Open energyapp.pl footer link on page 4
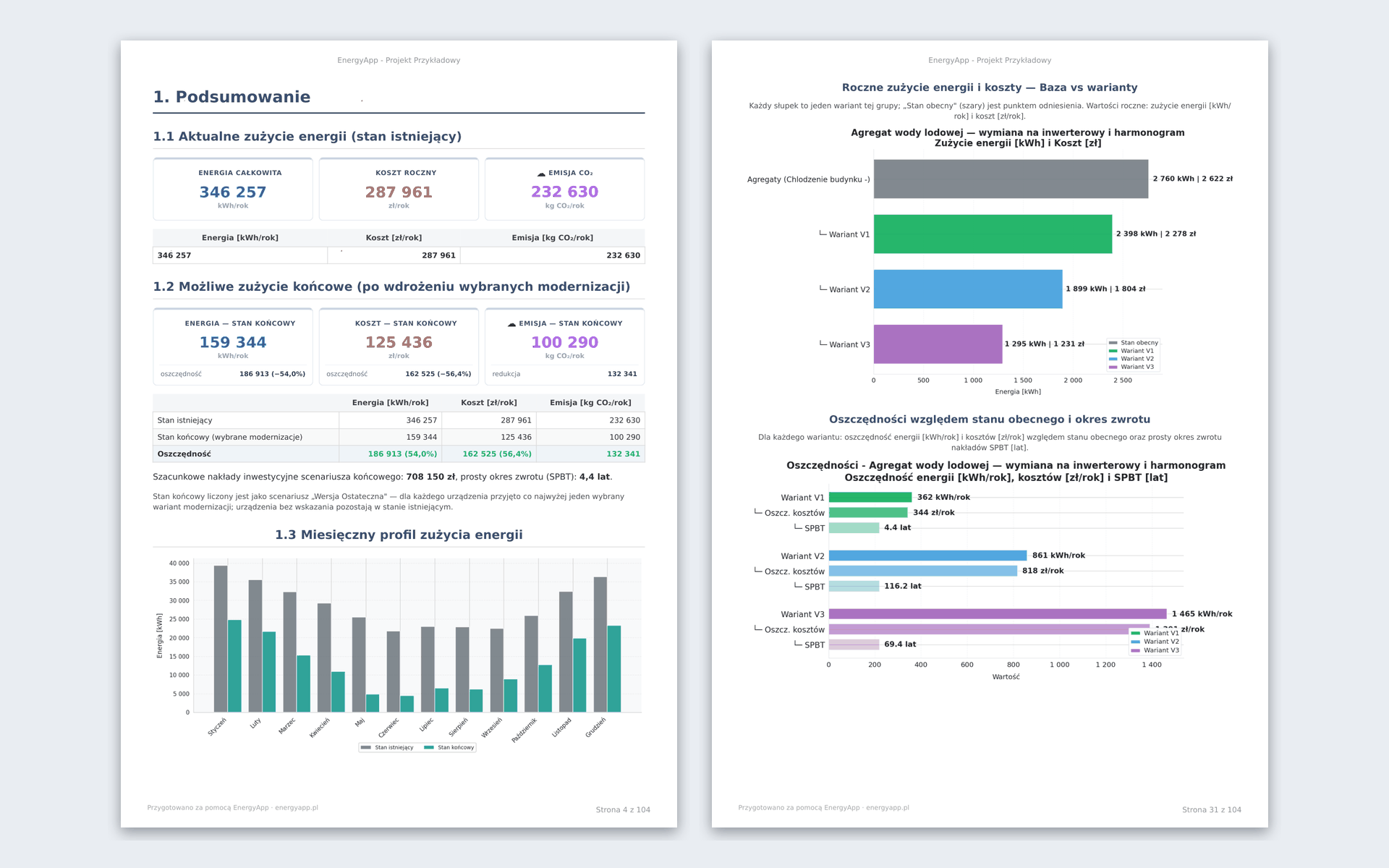Viewport: 1389px width, 868px height. tap(297, 808)
